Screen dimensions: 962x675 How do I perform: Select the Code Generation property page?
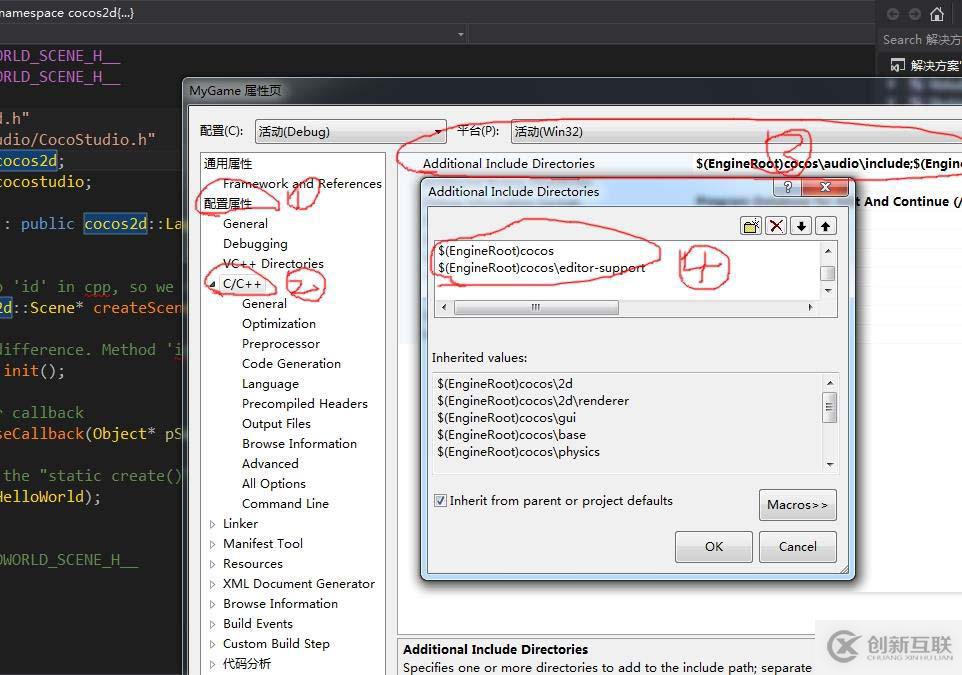(291, 364)
